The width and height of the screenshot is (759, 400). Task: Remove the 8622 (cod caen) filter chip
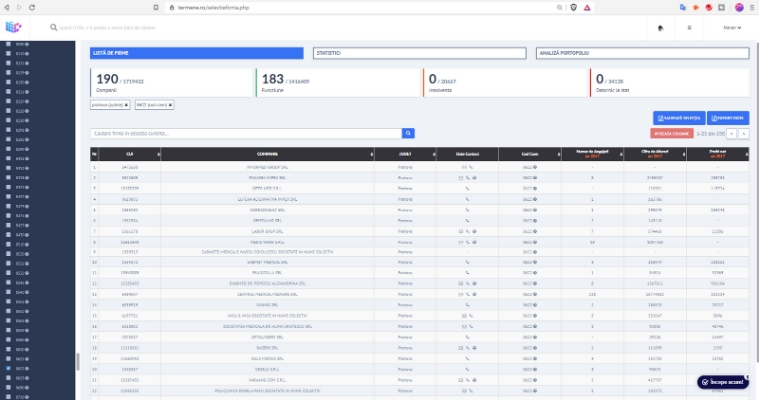pyautogui.click(x=170, y=105)
